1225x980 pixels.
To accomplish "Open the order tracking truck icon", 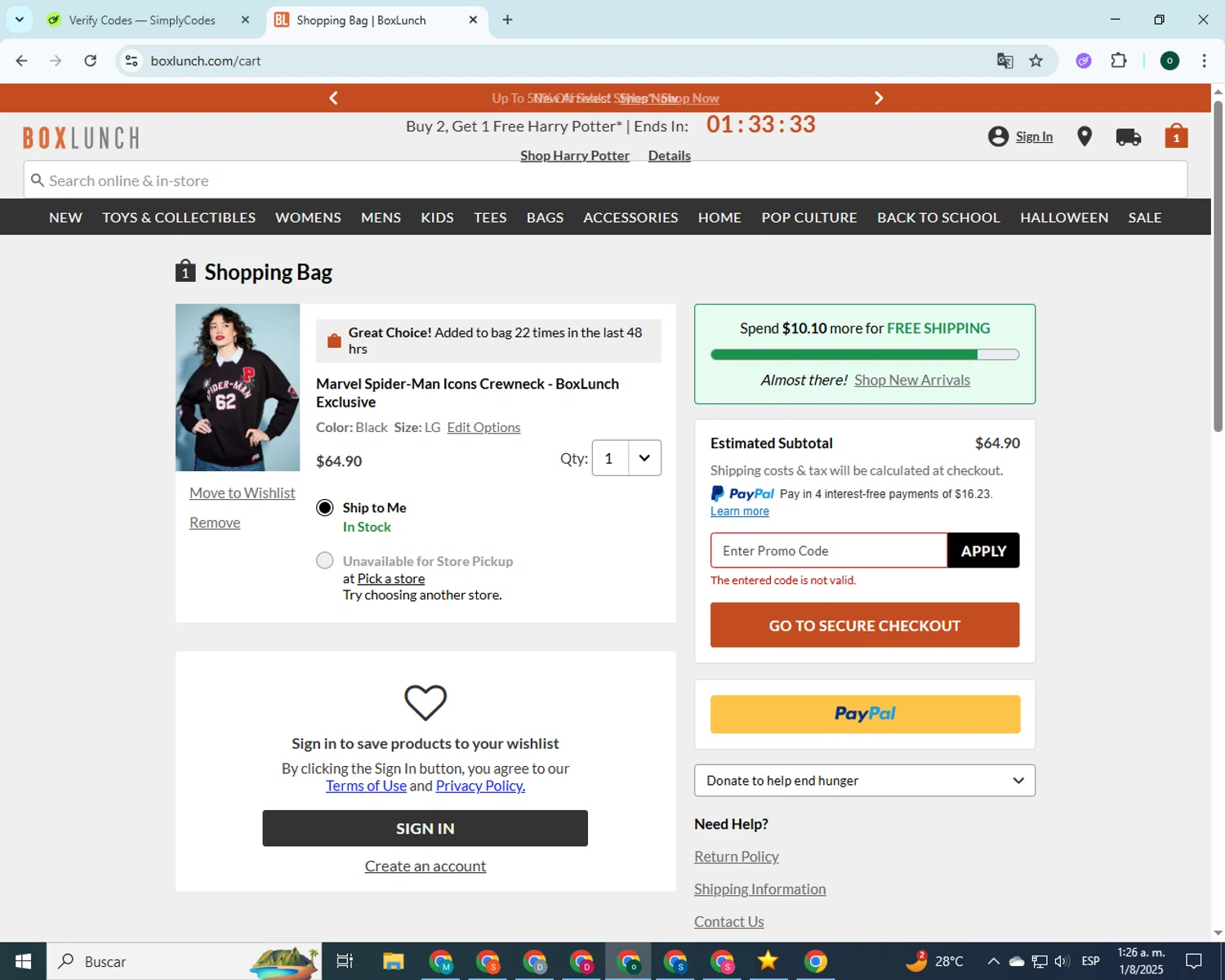I will pos(1129,136).
